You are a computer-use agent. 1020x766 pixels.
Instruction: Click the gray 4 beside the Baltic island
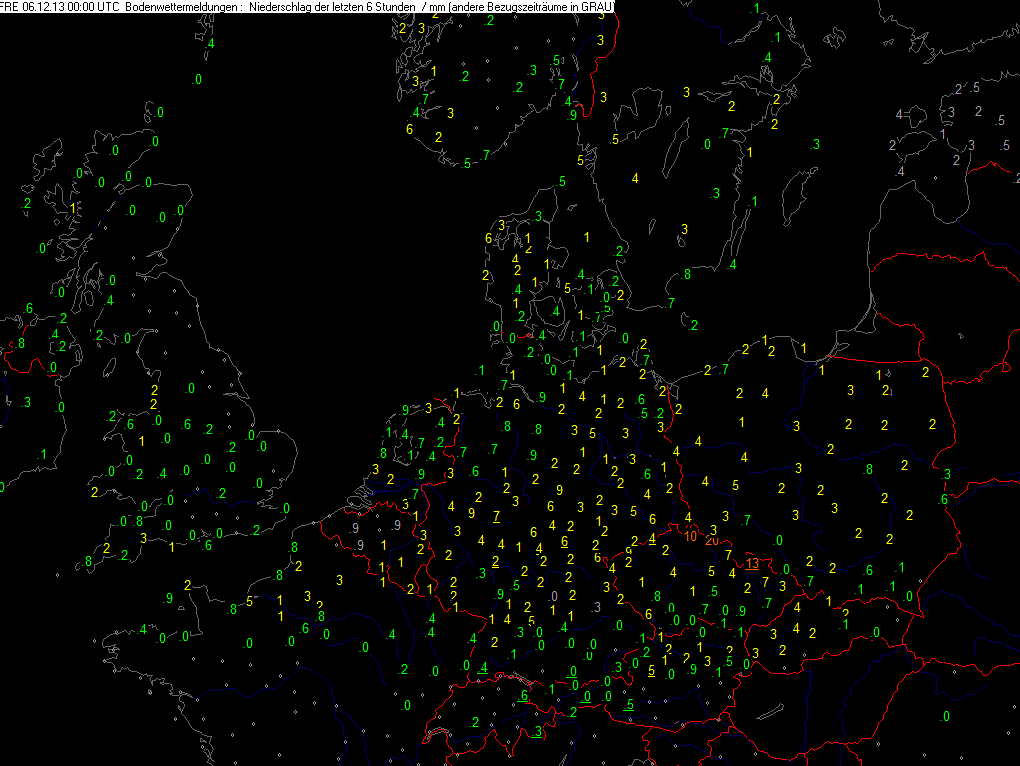pos(898,114)
